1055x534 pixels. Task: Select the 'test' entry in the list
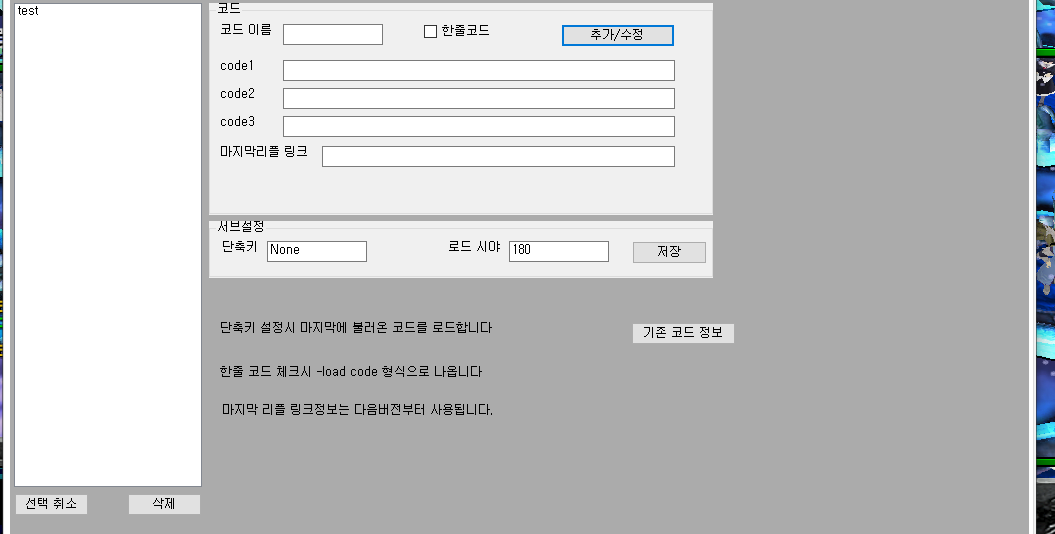tap(29, 11)
